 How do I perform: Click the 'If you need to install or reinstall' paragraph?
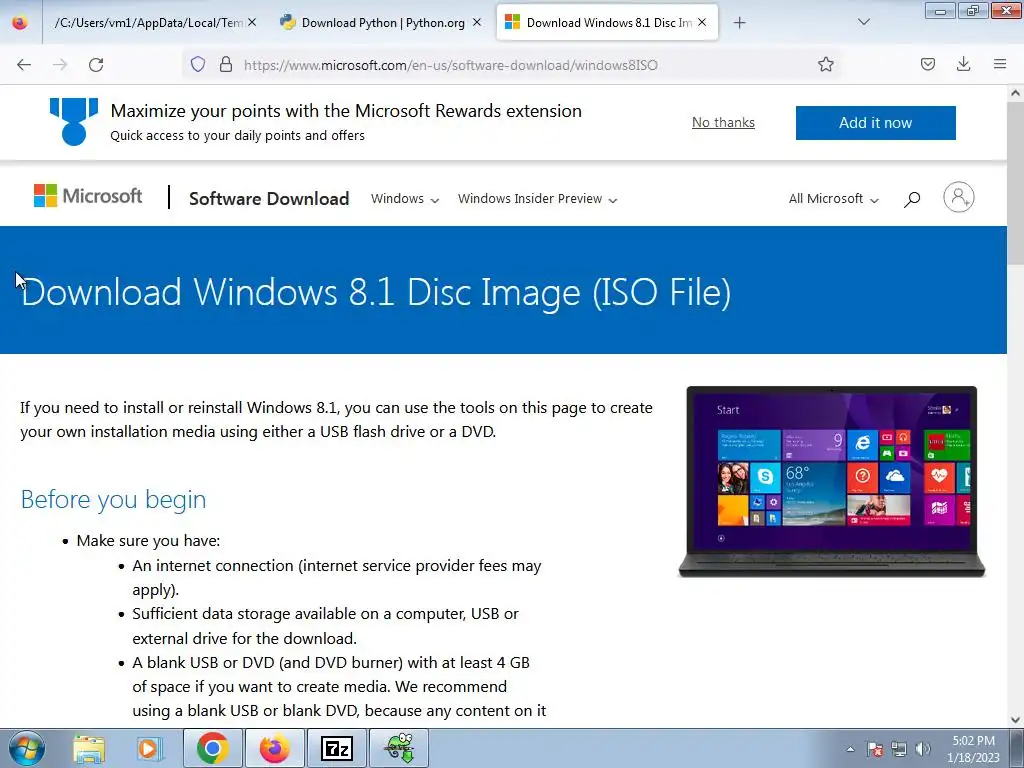tap(336, 419)
